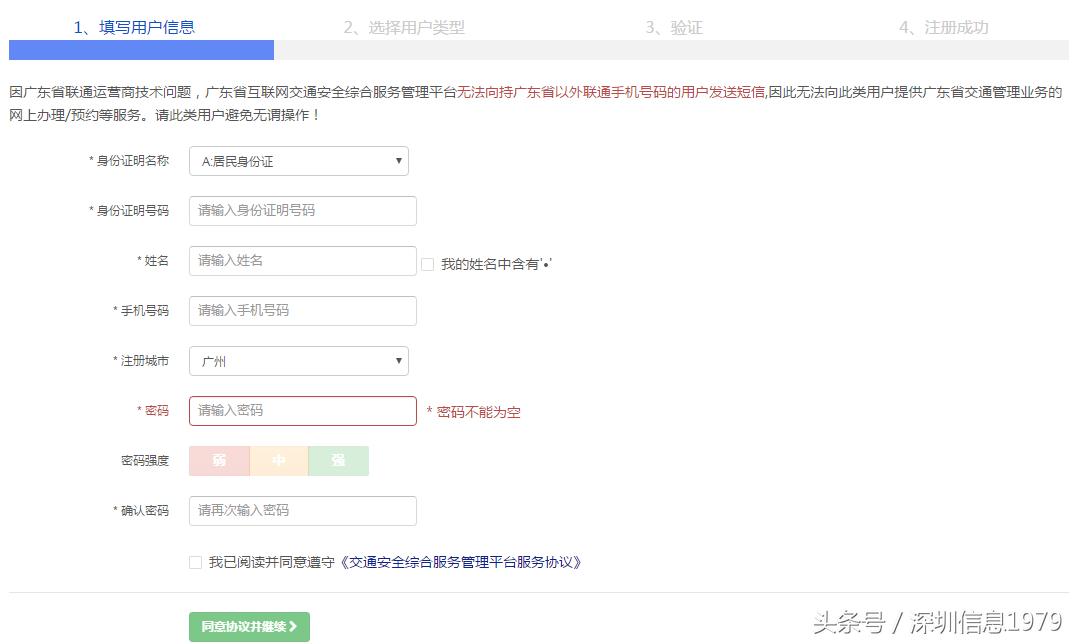
Task: Open the 注册城市 dropdown showing 广州
Action: click(x=298, y=361)
